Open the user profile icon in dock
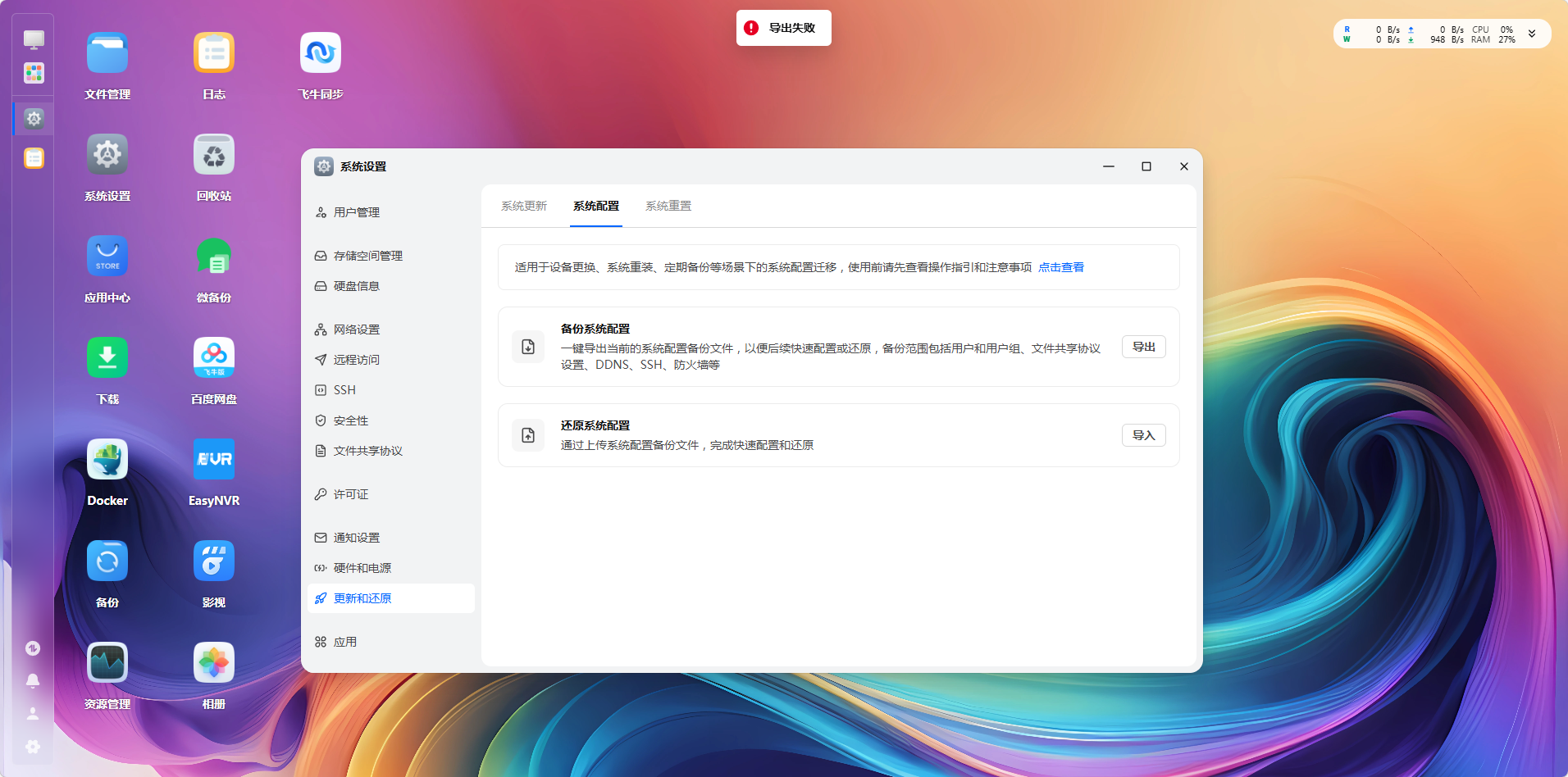 (33, 714)
